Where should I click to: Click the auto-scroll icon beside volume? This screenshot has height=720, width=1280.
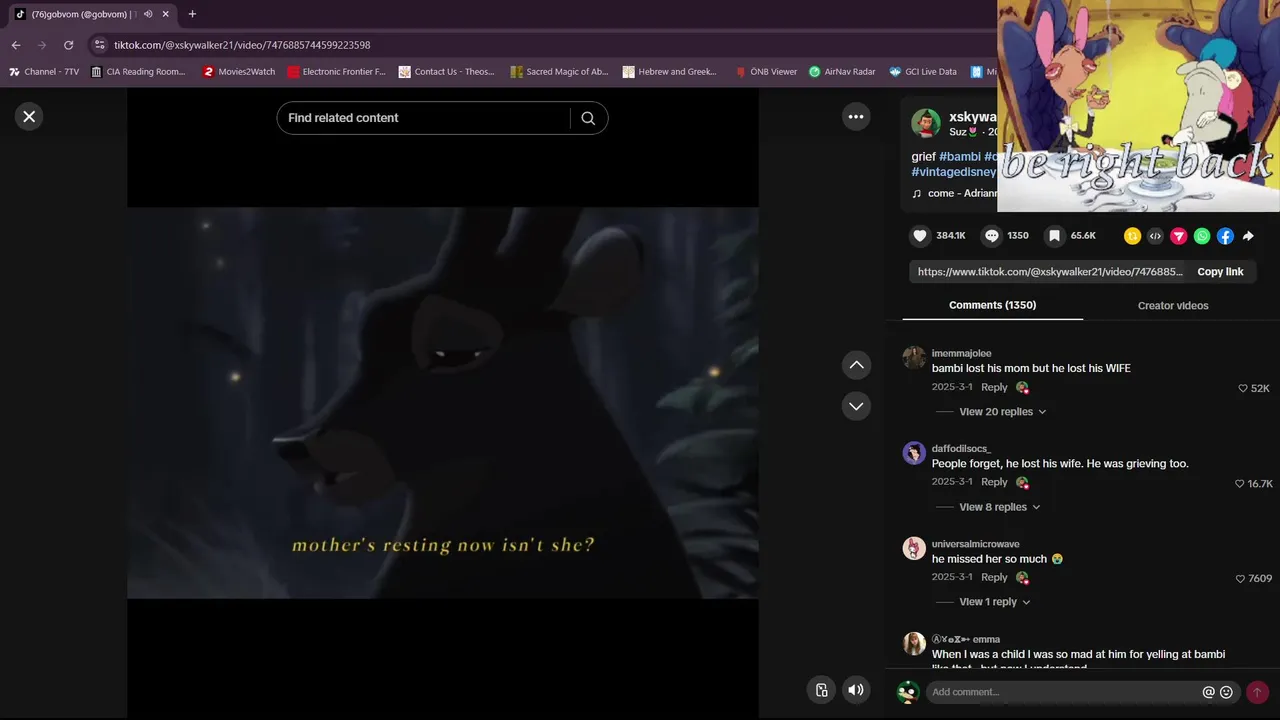(x=821, y=690)
